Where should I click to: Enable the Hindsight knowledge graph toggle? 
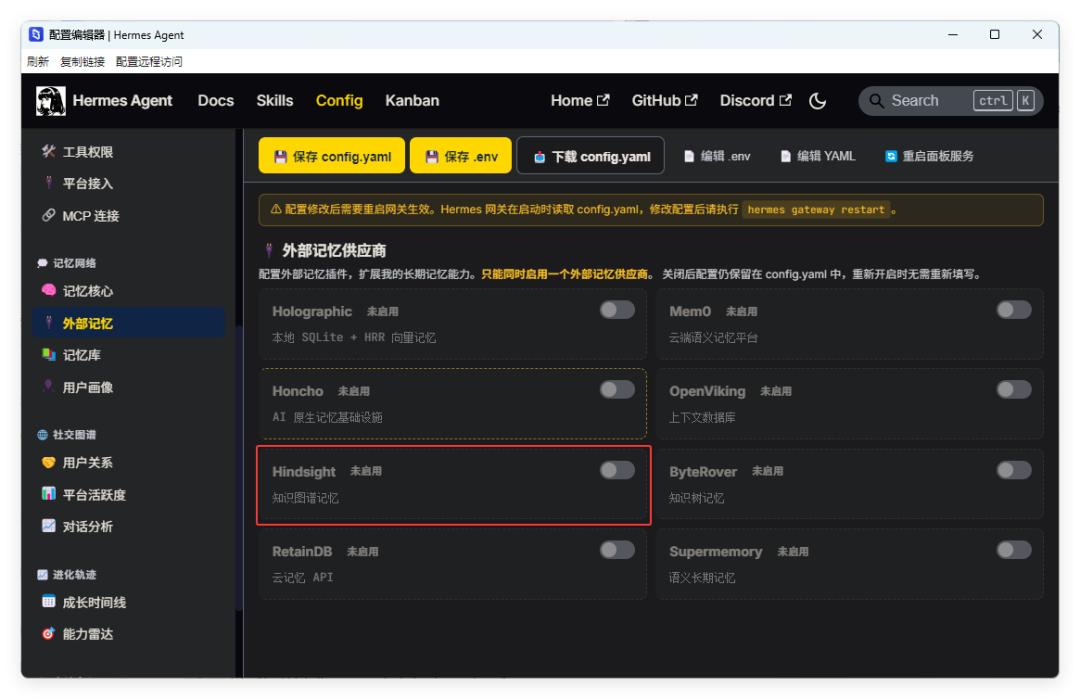(617, 470)
